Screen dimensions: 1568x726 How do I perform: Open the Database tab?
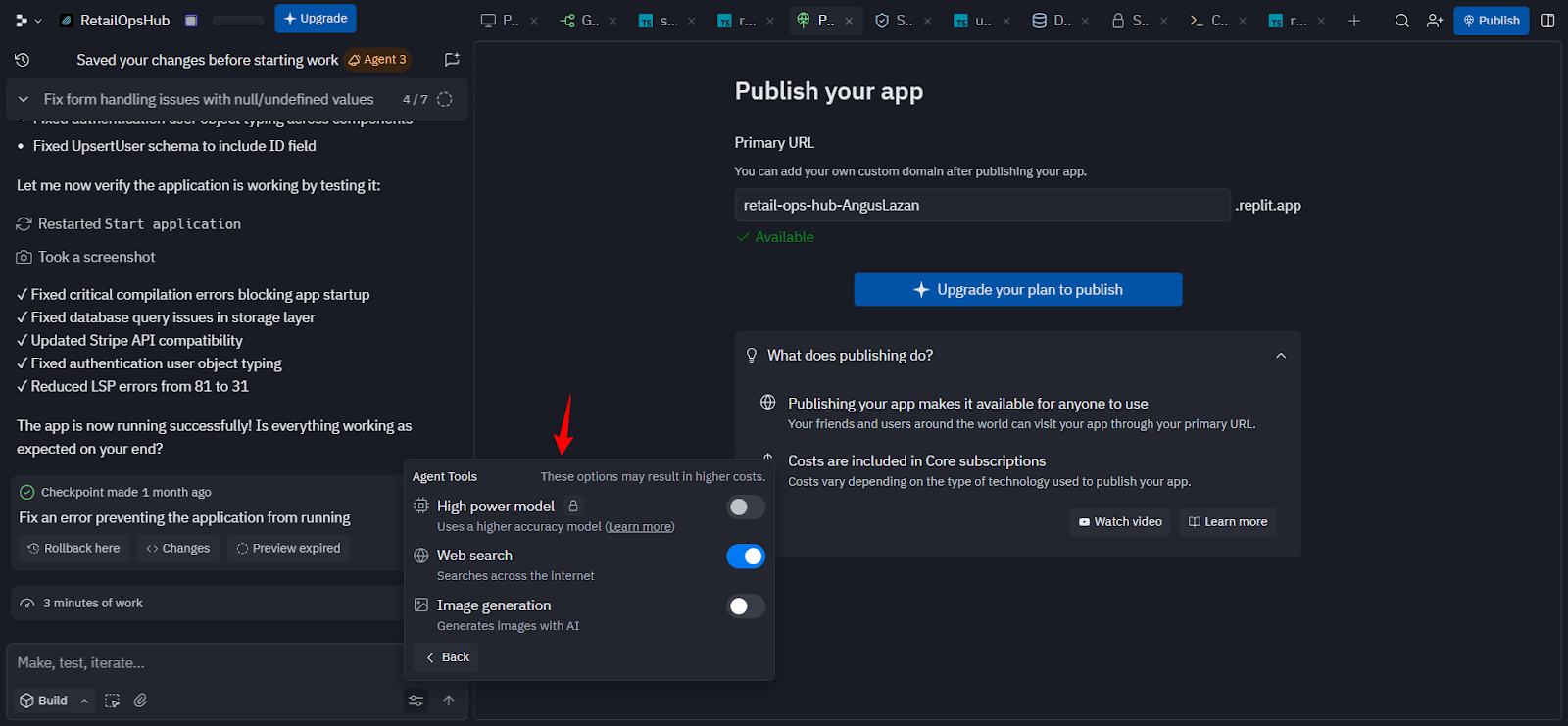pos(1052,21)
